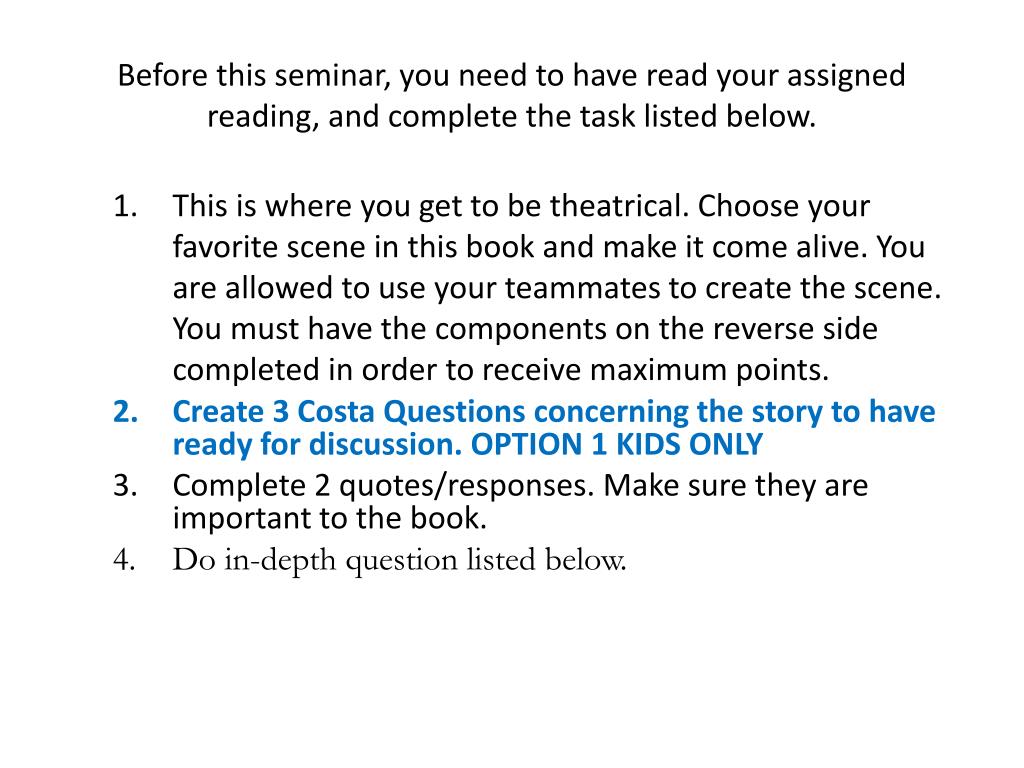
Task: Click list number 3
Action: pos(125,486)
